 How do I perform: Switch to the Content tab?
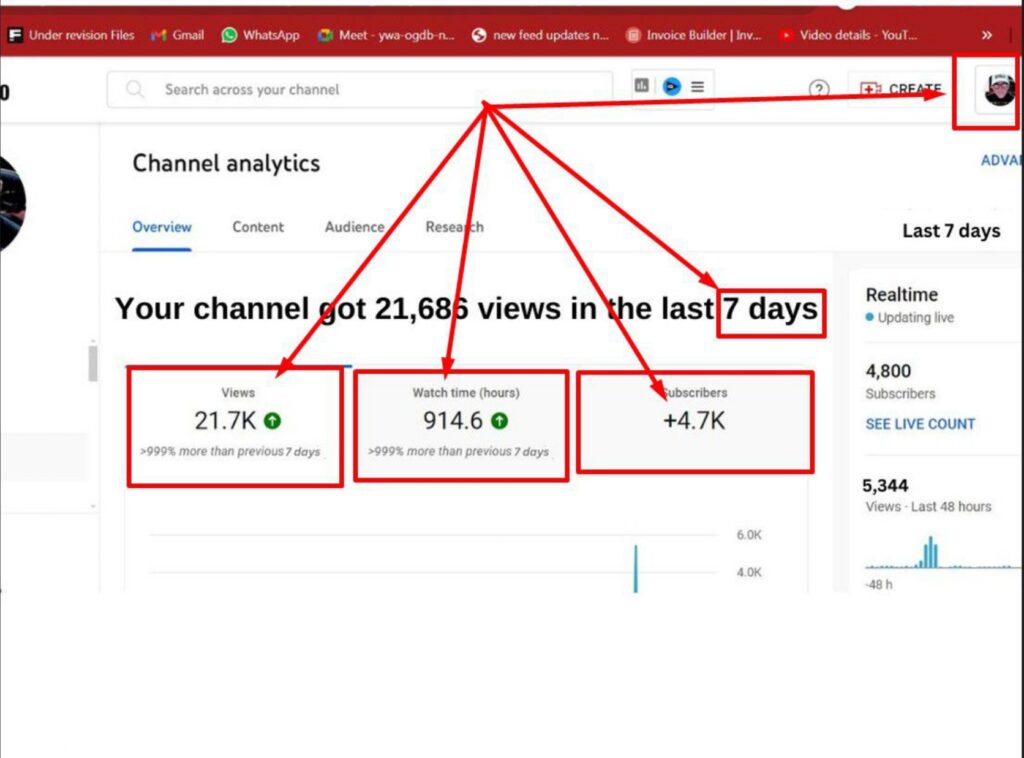[258, 227]
